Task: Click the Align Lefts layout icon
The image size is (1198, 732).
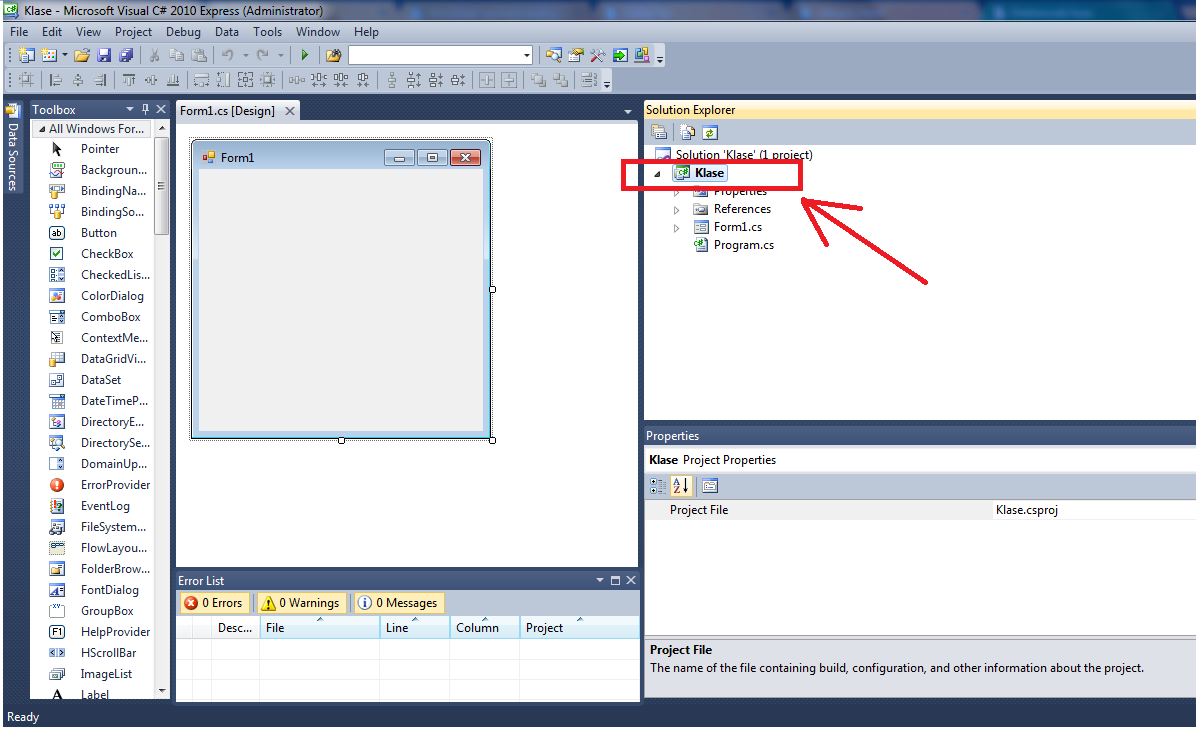Action: pos(56,80)
